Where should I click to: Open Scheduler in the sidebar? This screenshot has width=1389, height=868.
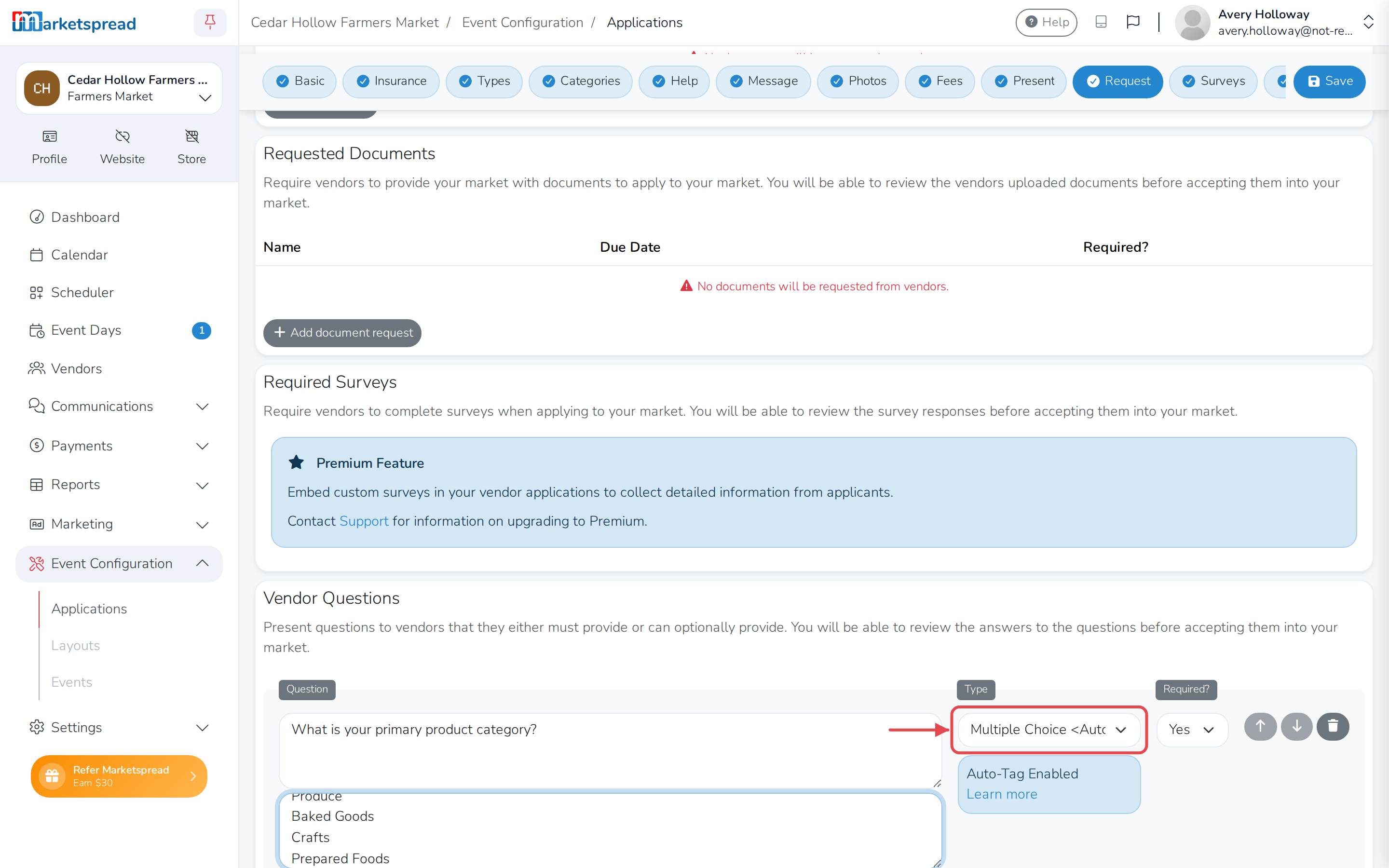point(119,292)
